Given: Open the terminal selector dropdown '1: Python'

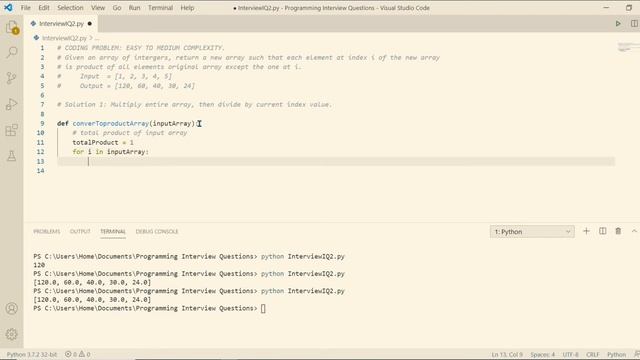Looking at the screenshot, I should coord(532,231).
